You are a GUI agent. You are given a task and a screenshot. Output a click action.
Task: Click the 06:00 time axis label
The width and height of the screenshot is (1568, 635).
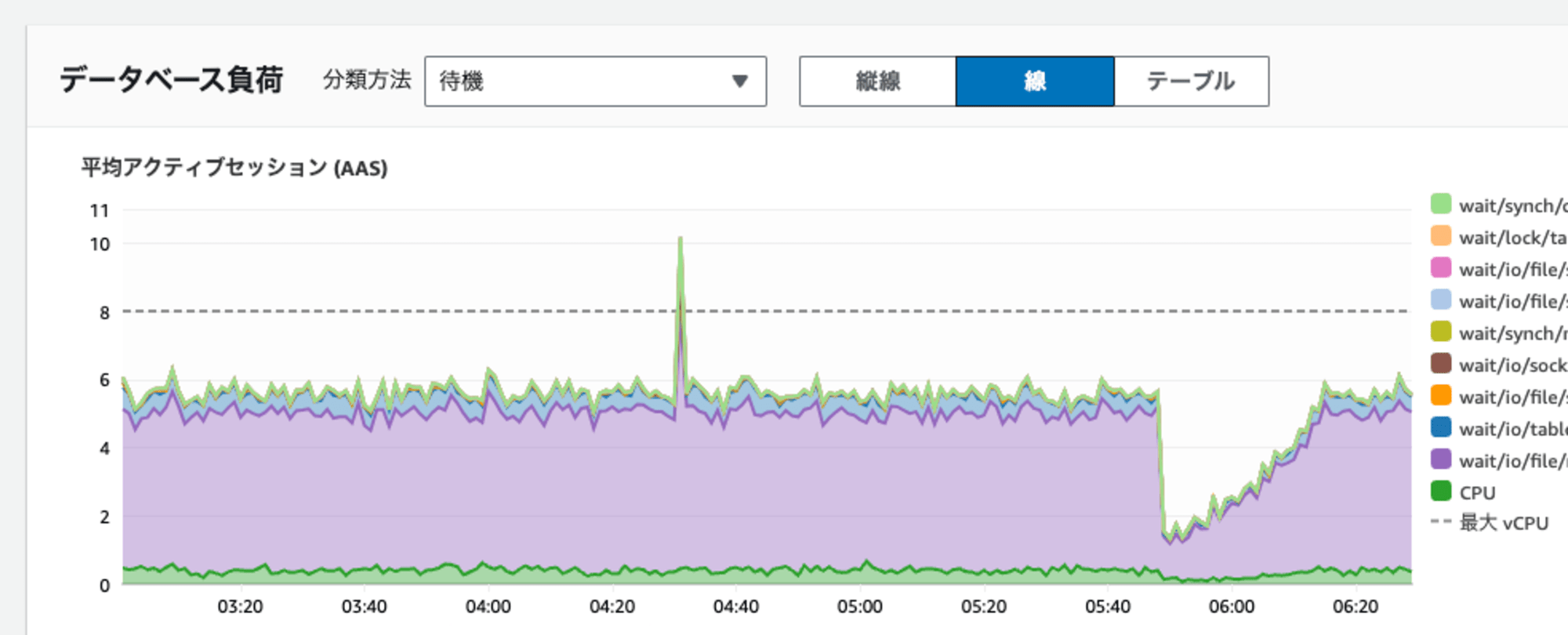point(1232,607)
